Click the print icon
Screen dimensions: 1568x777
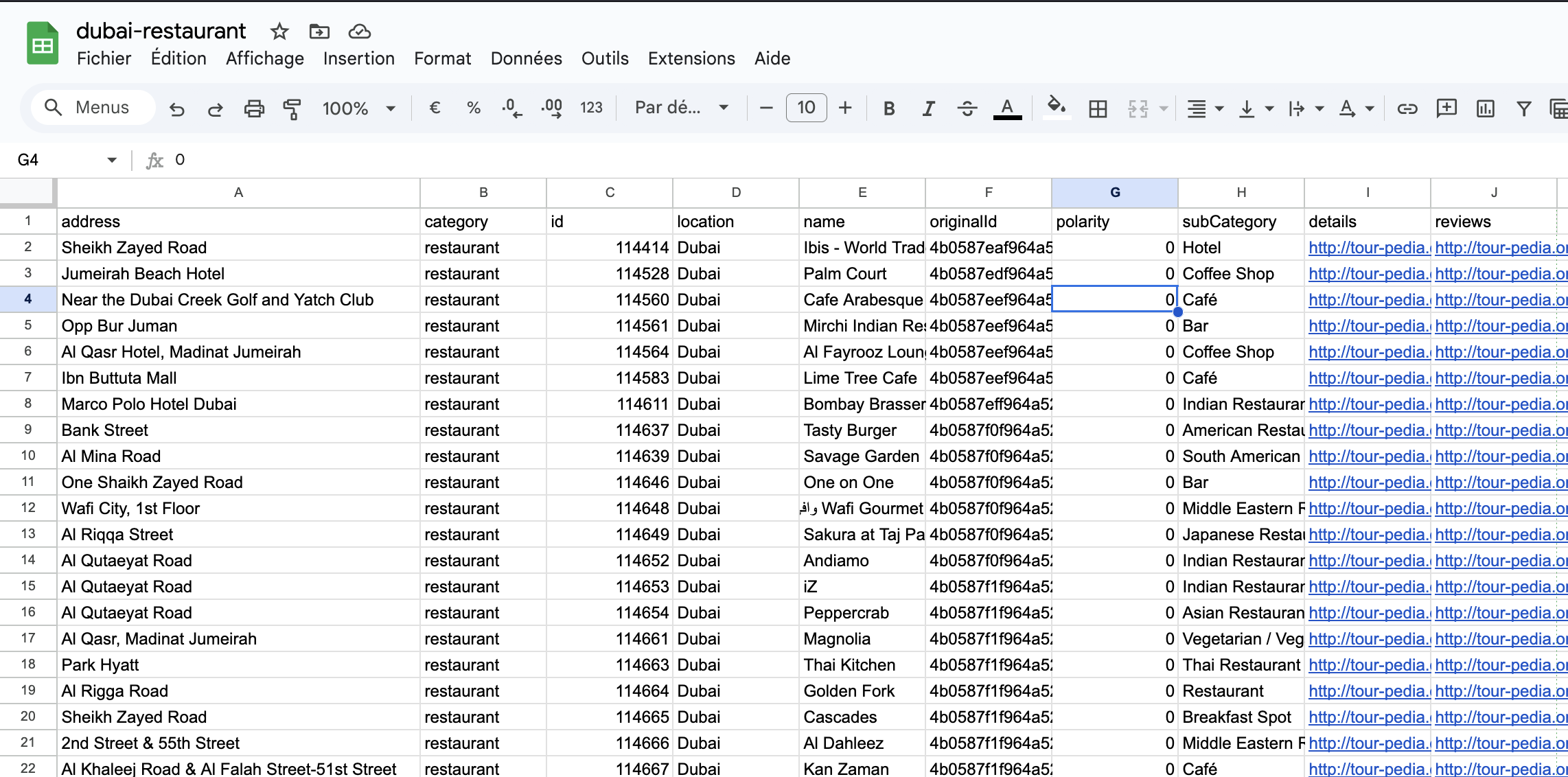point(254,108)
